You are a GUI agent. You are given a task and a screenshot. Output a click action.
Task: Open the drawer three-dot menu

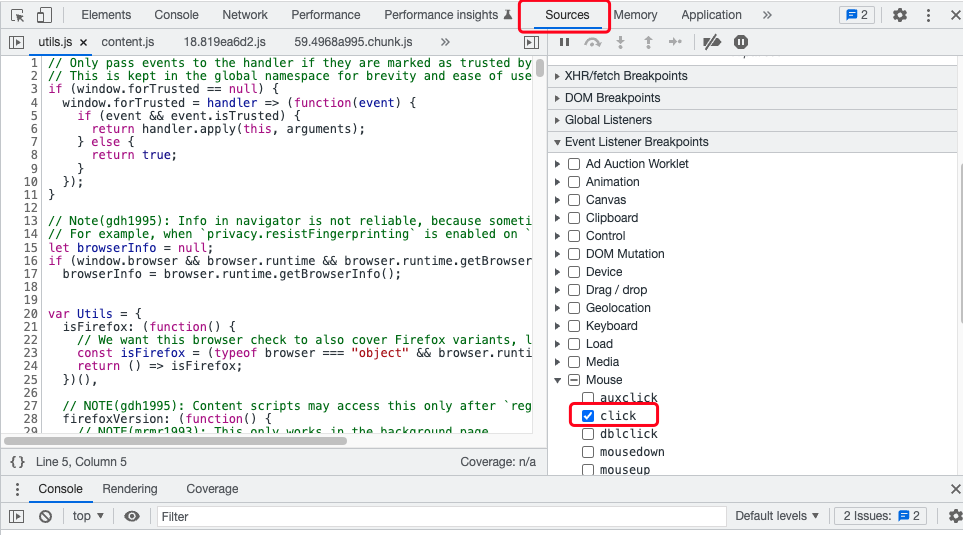(17, 489)
